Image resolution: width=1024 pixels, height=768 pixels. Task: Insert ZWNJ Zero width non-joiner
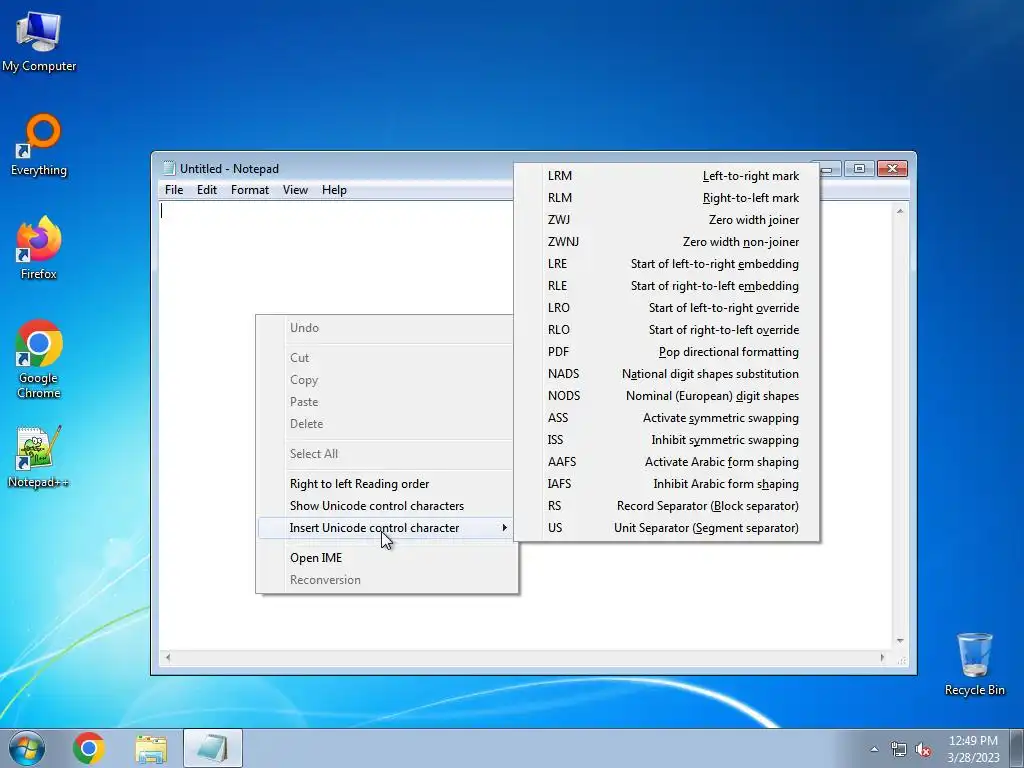click(x=667, y=242)
